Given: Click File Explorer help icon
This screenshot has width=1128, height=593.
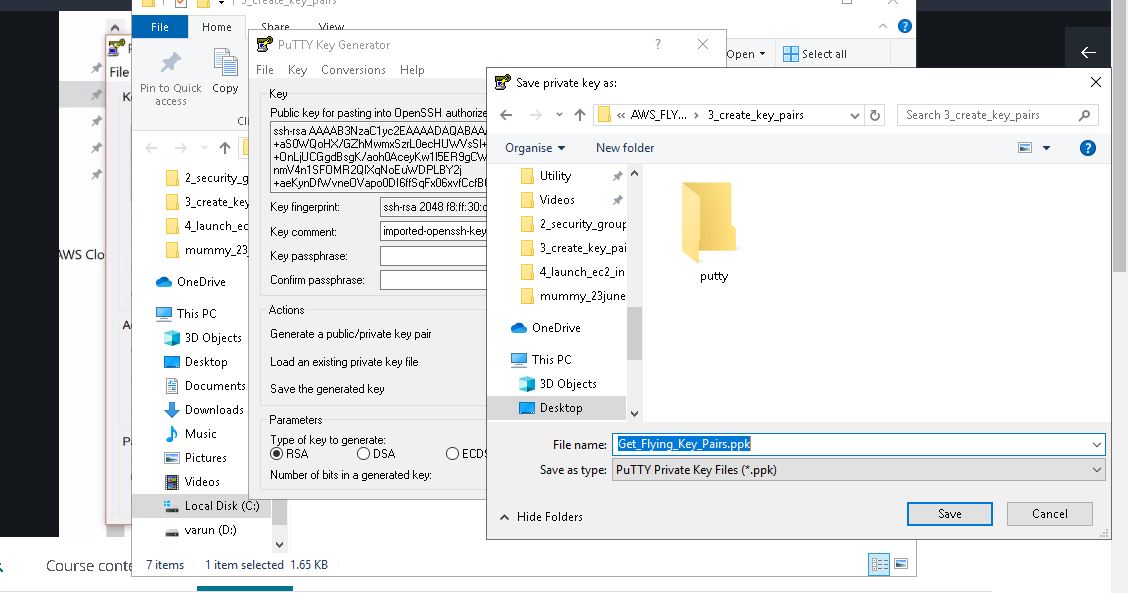Looking at the screenshot, I should pos(905,27).
